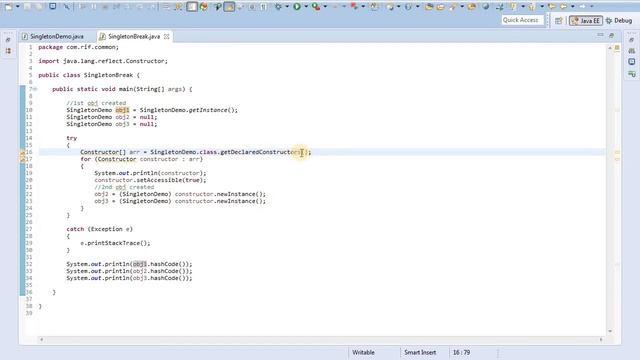The image size is (640, 360).
Task: Collapse the main method fold at line 7
Action: coord(35,89)
